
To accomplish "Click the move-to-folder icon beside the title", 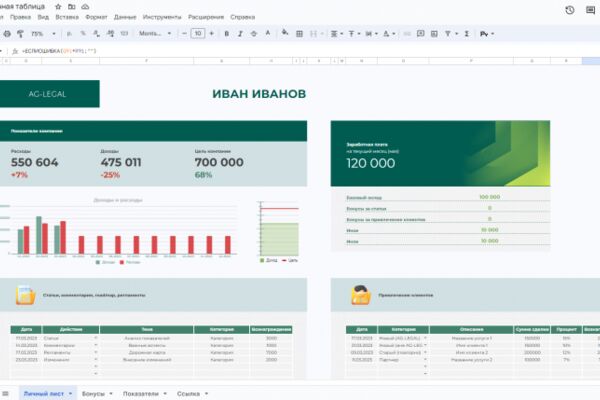I will tap(72, 7).
